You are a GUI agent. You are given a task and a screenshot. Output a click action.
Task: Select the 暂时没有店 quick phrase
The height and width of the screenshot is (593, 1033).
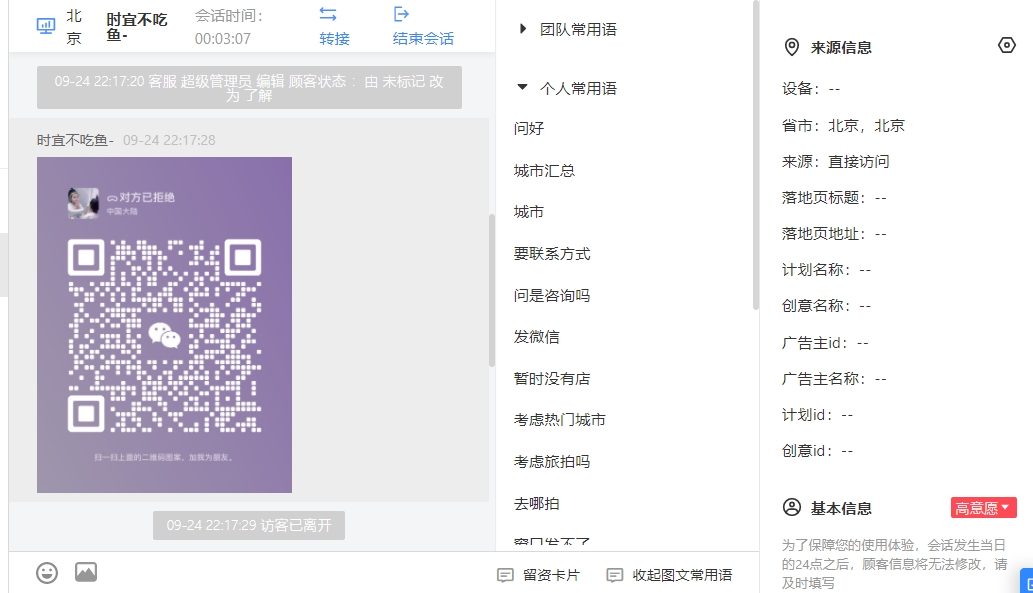(x=552, y=379)
